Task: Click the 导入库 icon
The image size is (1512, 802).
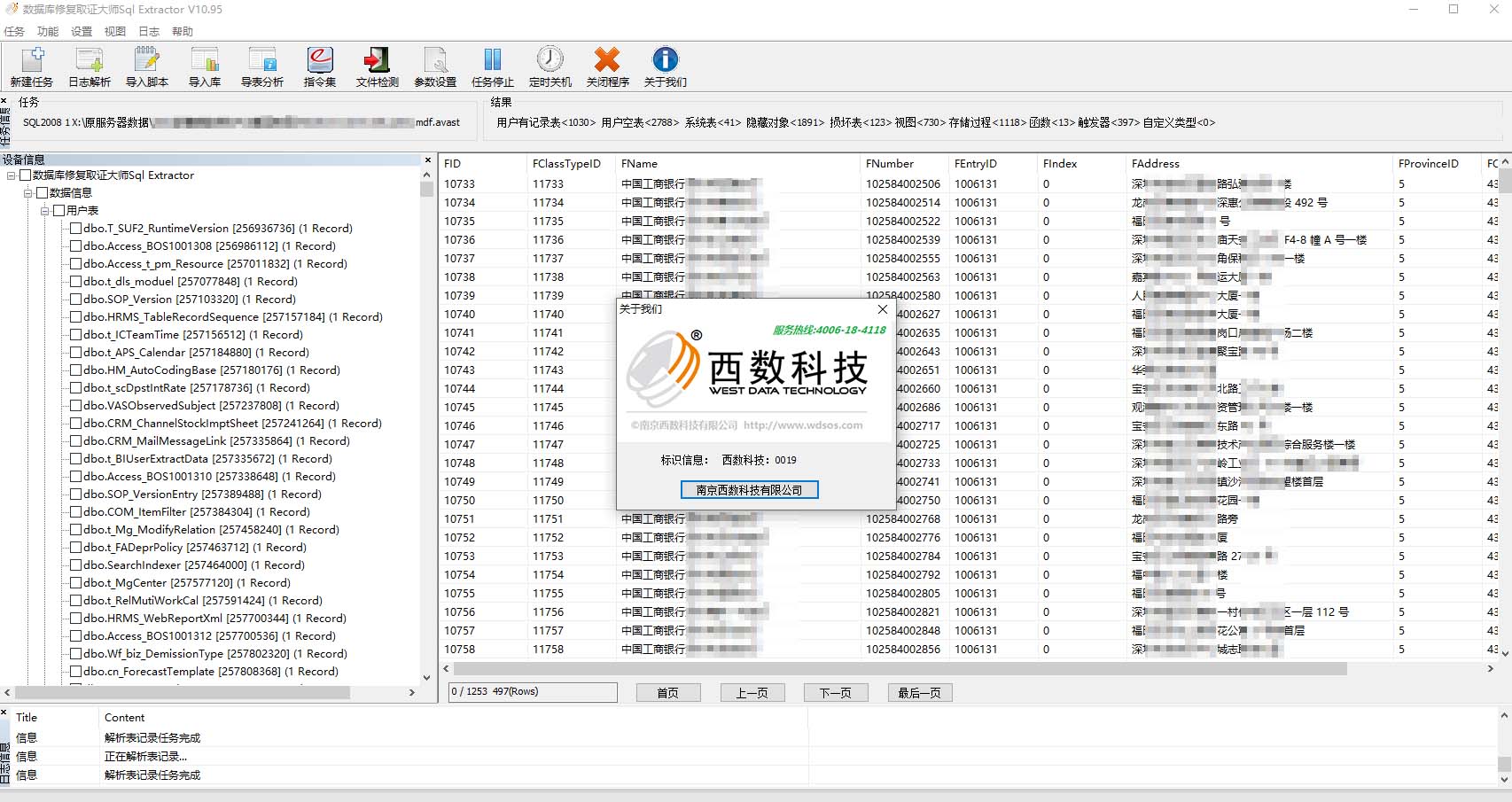Action: coord(205,67)
